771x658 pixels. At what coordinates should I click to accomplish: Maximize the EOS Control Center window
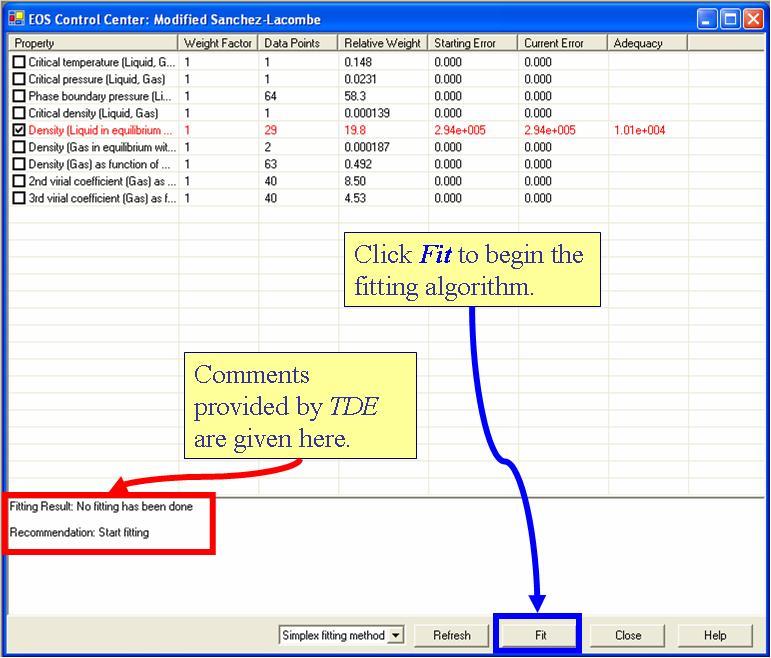click(730, 19)
